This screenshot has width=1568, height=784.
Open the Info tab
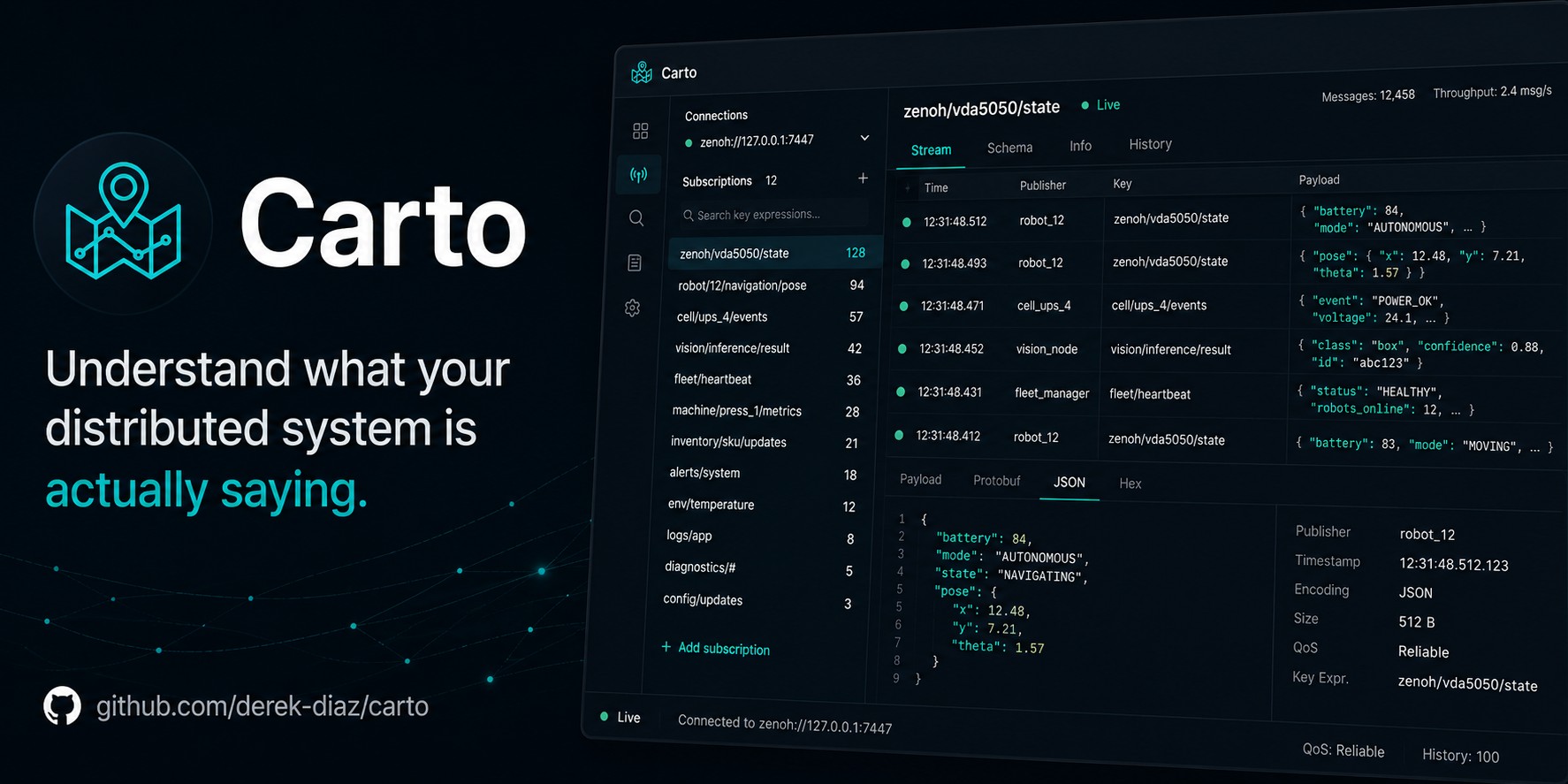pyautogui.click(x=1080, y=146)
